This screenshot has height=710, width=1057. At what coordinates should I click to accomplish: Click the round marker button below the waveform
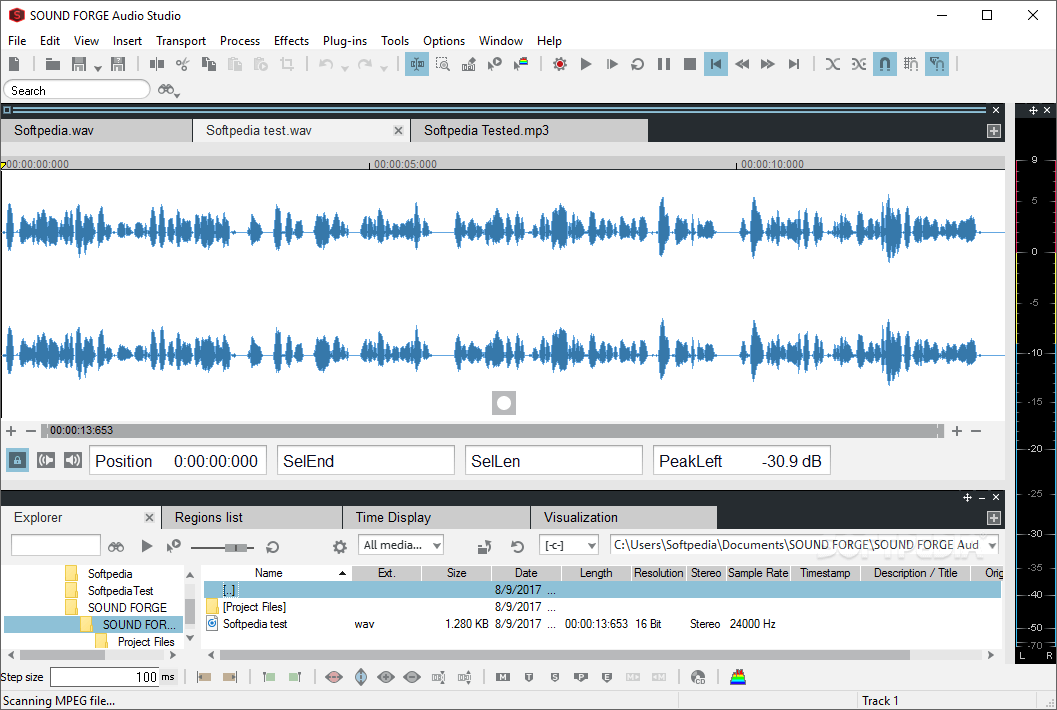point(504,403)
